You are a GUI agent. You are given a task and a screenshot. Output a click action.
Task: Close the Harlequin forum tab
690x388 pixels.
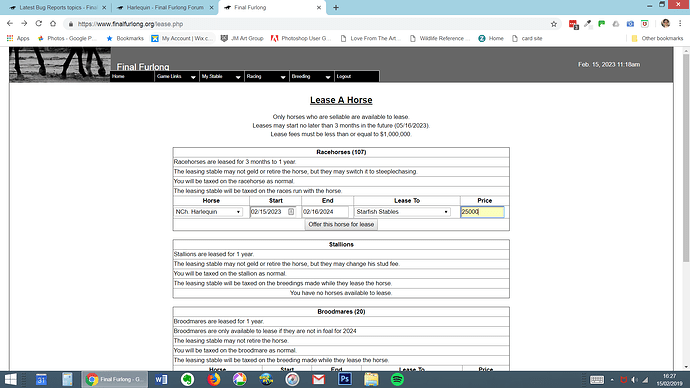211,7
